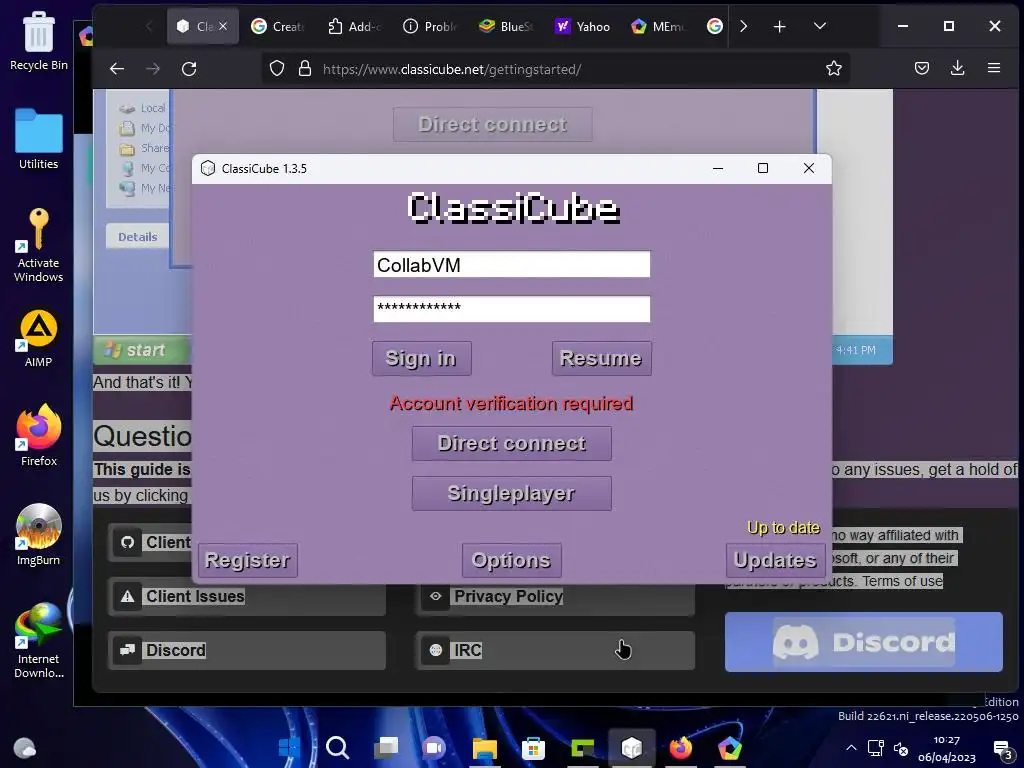Show hidden system tray icons

pyautogui.click(x=851, y=748)
